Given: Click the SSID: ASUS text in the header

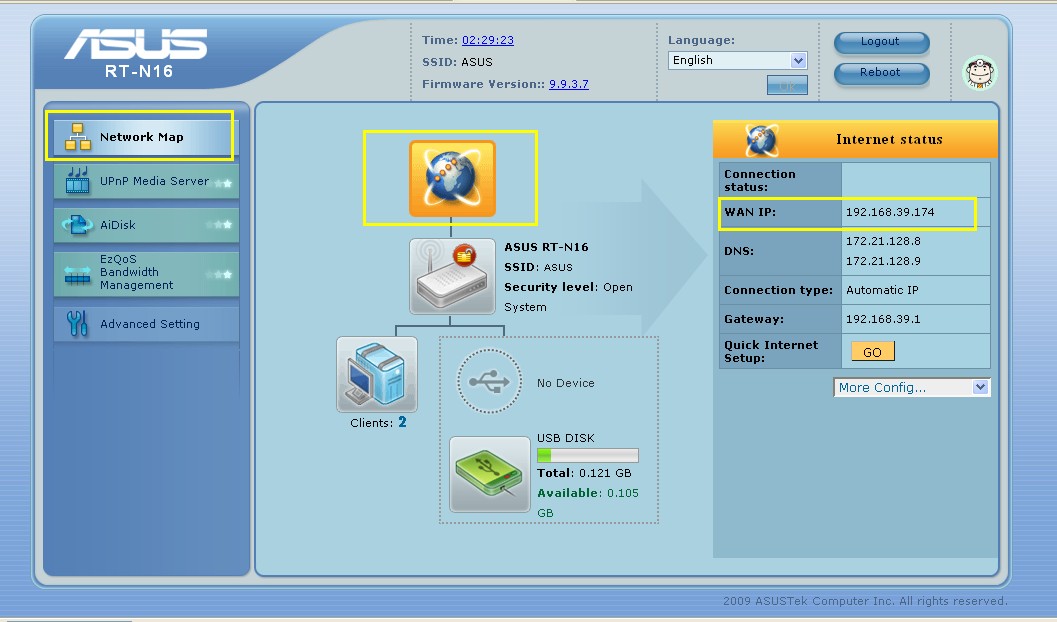Looking at the screenshot, I should (457, 62).
